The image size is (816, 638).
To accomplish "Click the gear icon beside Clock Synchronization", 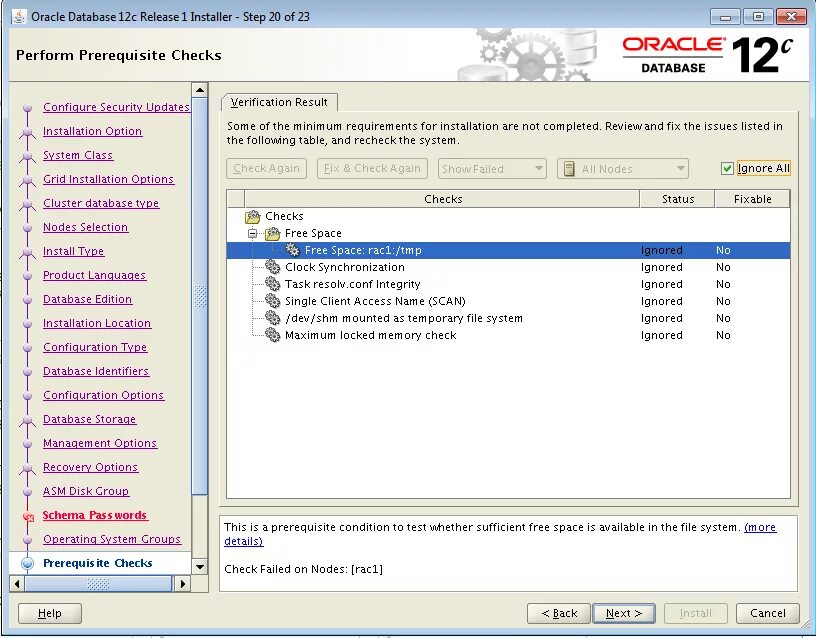I will pyautogui.click(x=272, y=267).
